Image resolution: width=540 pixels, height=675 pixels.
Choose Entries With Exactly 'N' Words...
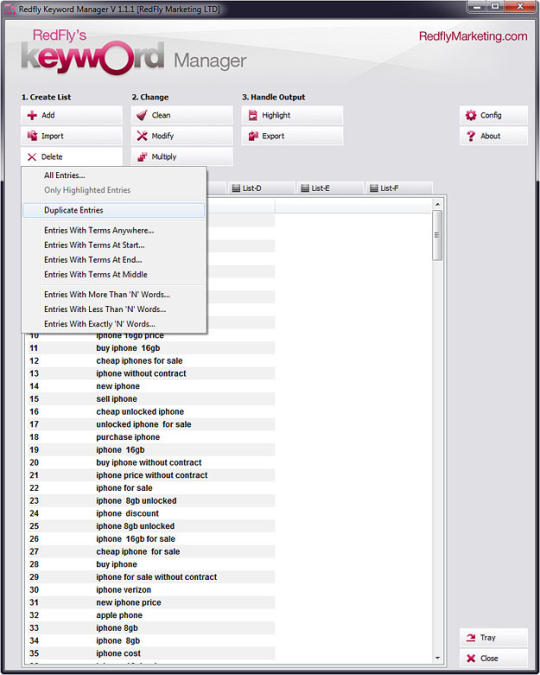(x=114, y=324)
